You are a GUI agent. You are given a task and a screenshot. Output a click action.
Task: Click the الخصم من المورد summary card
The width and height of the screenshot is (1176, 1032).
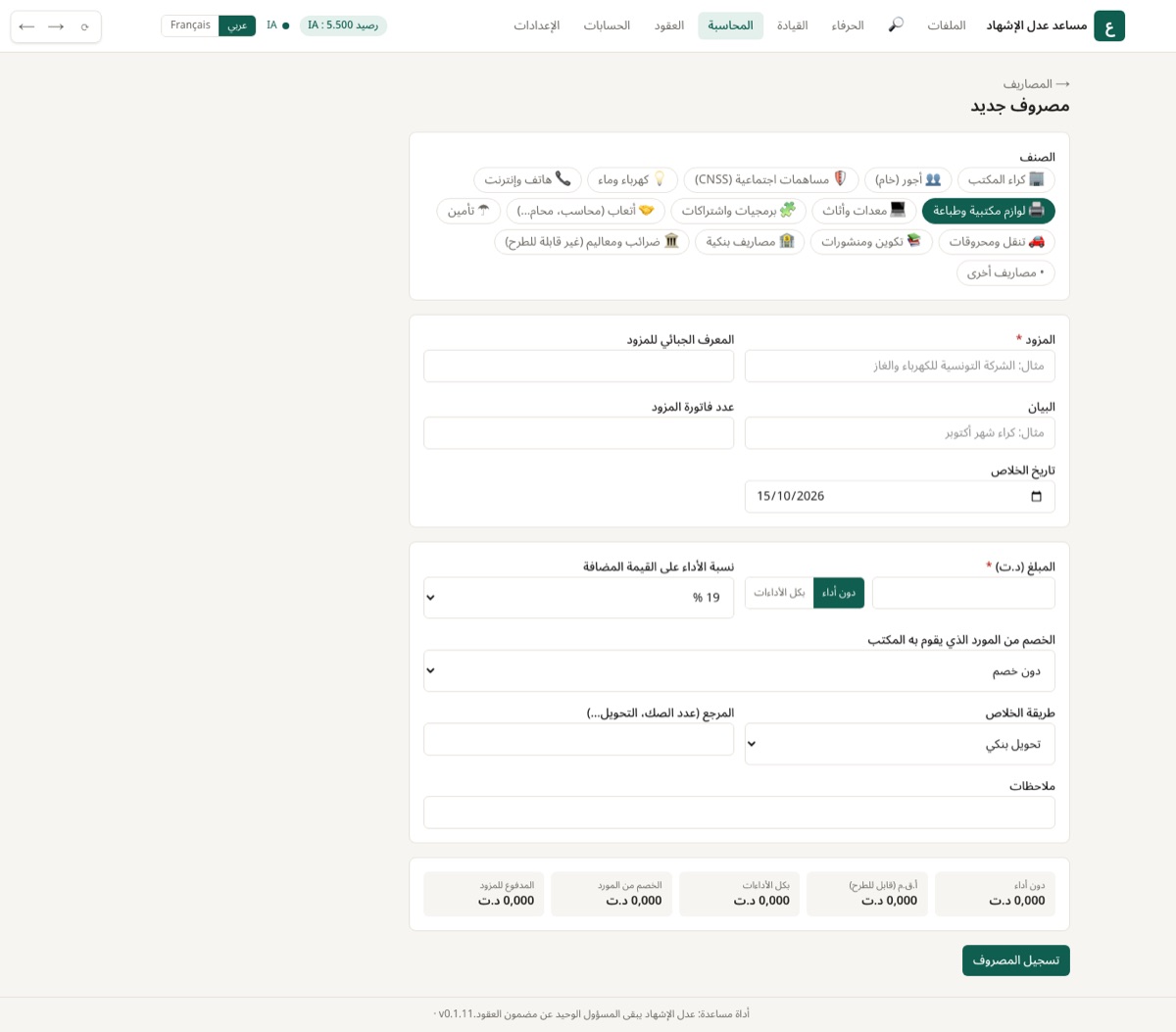612,894
